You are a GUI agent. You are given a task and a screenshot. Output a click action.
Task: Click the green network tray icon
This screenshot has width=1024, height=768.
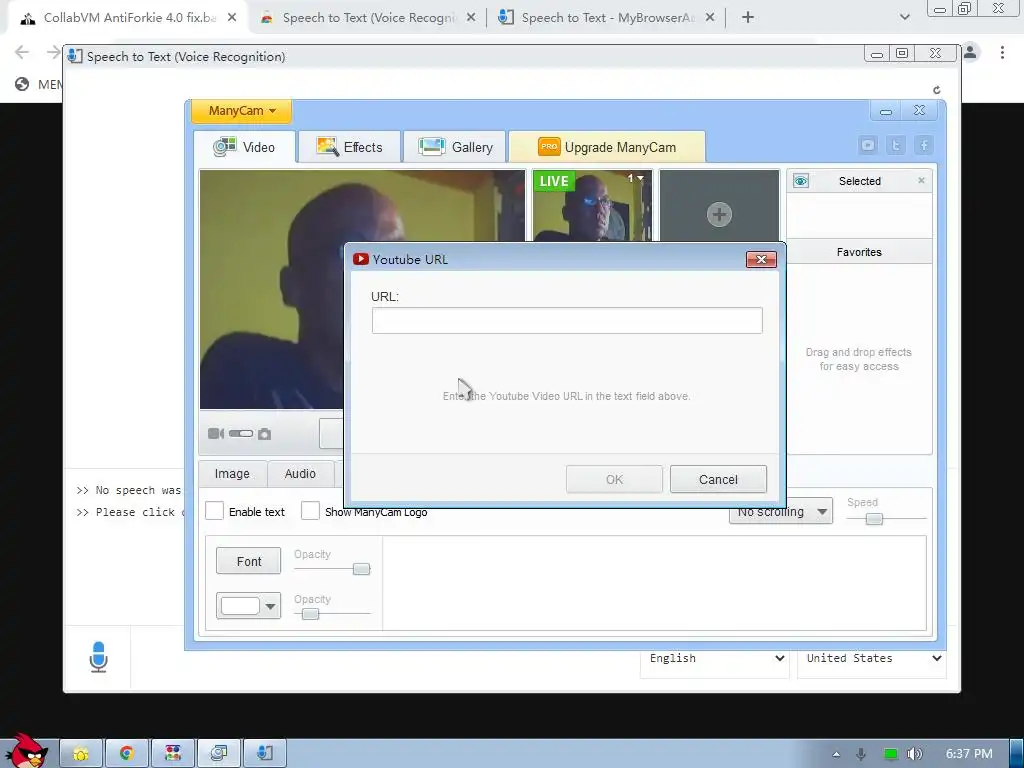coord(890,754)
